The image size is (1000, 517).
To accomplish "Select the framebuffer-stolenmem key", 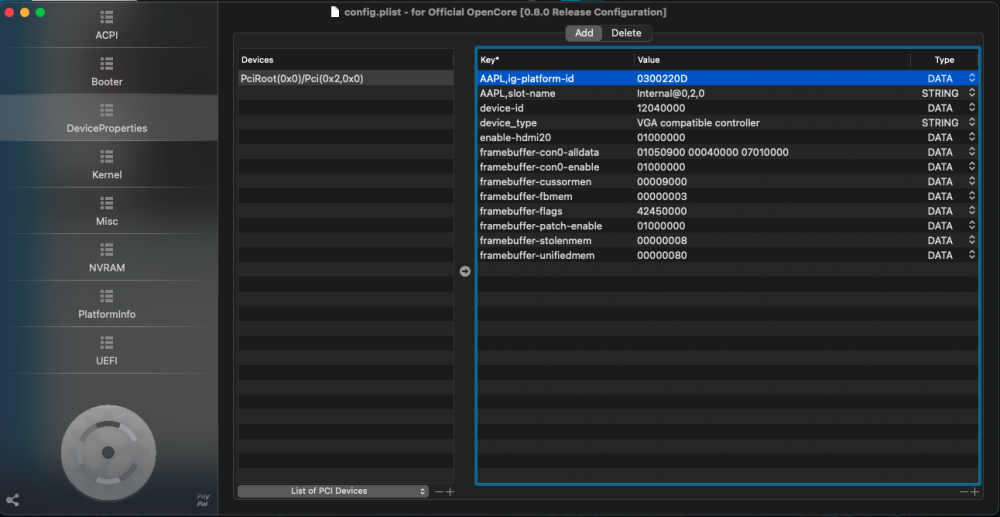I will (535, 240).
